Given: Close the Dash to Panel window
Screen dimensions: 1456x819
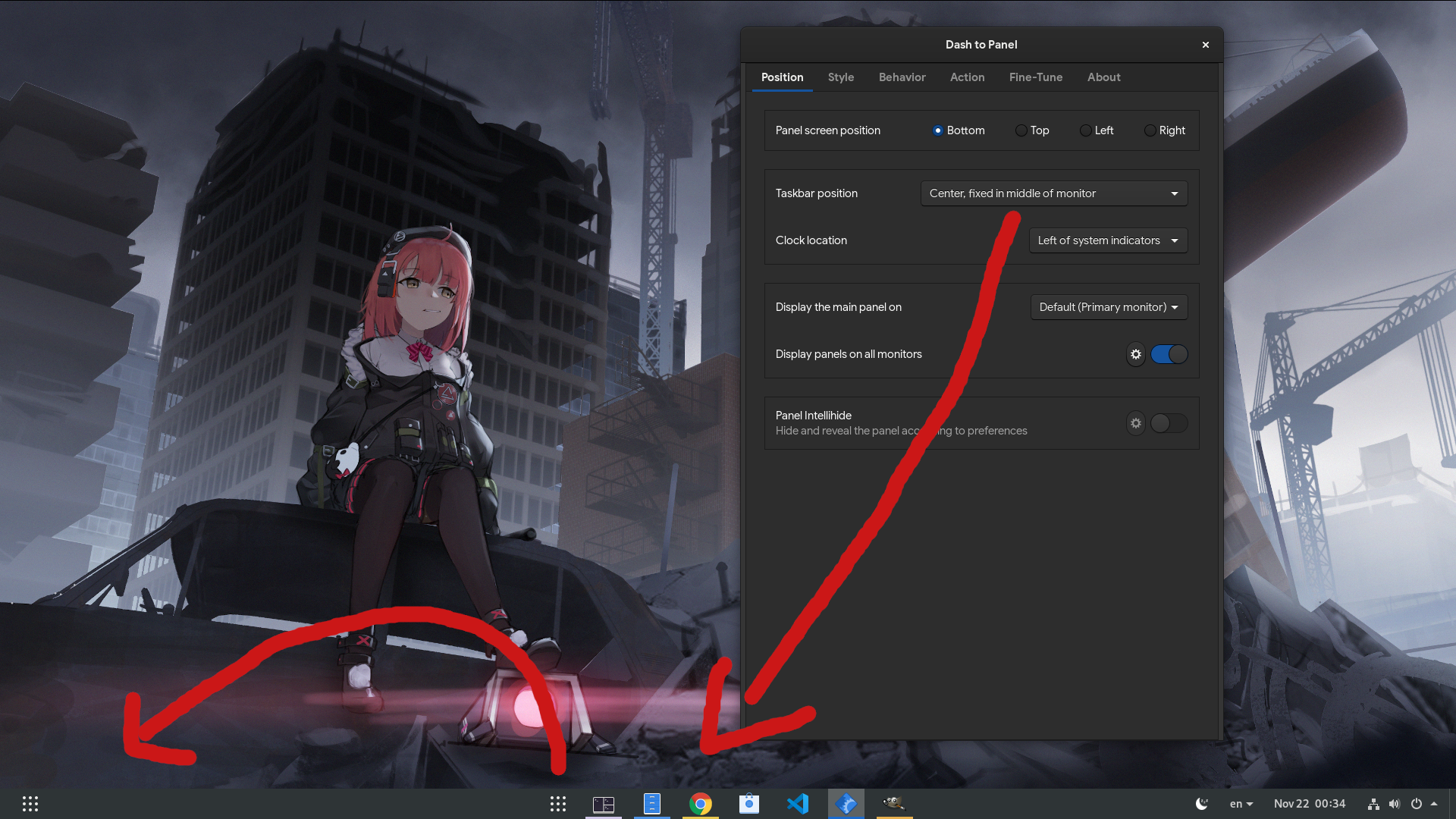Looking at the screenshot, I should click(1206, 45).
